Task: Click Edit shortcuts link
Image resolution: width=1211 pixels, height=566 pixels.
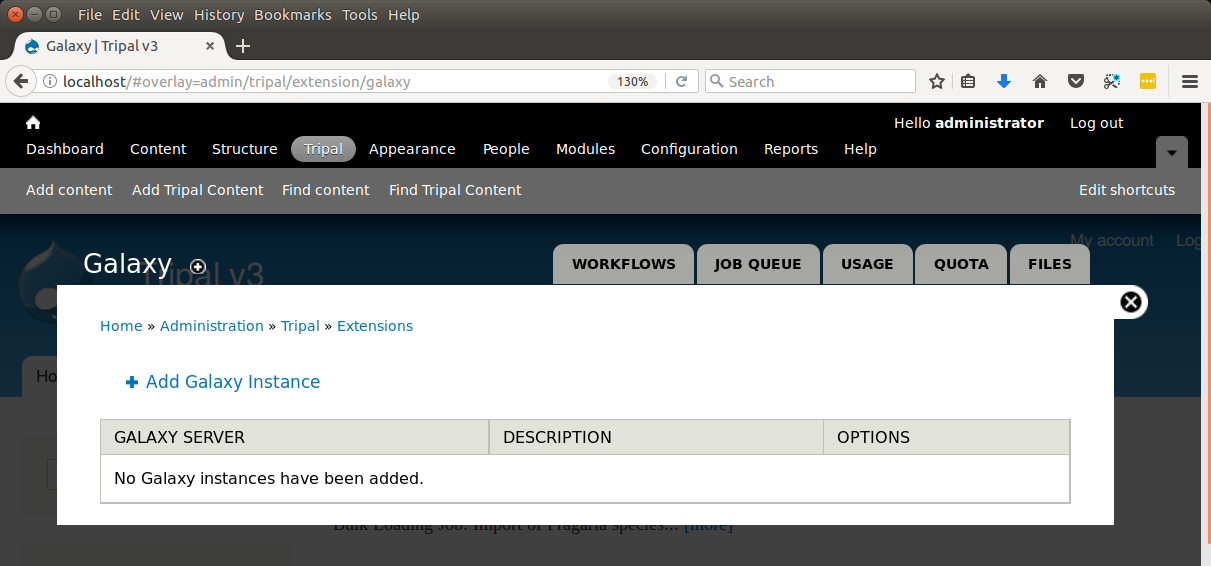Action: point(1127,190)
